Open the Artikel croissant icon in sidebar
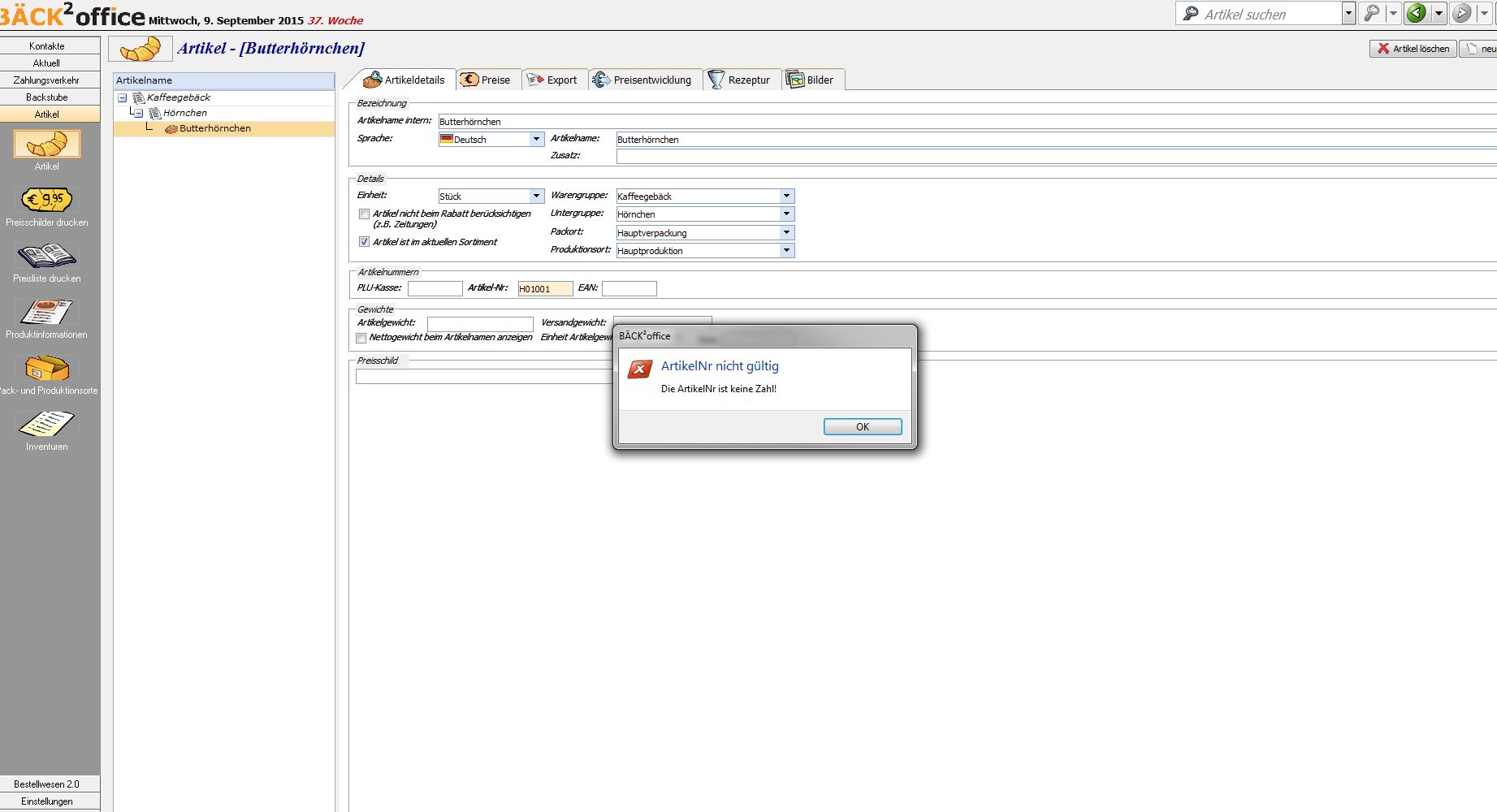 (46, 145)
